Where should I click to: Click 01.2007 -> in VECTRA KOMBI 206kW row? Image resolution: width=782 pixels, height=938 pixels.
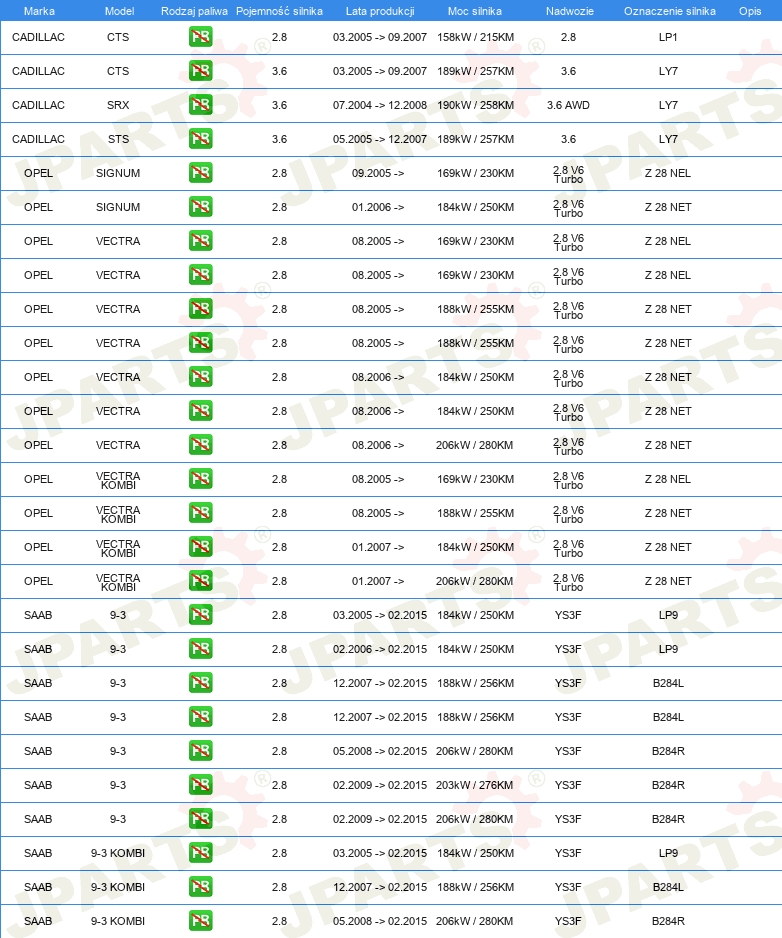[378, 581]
